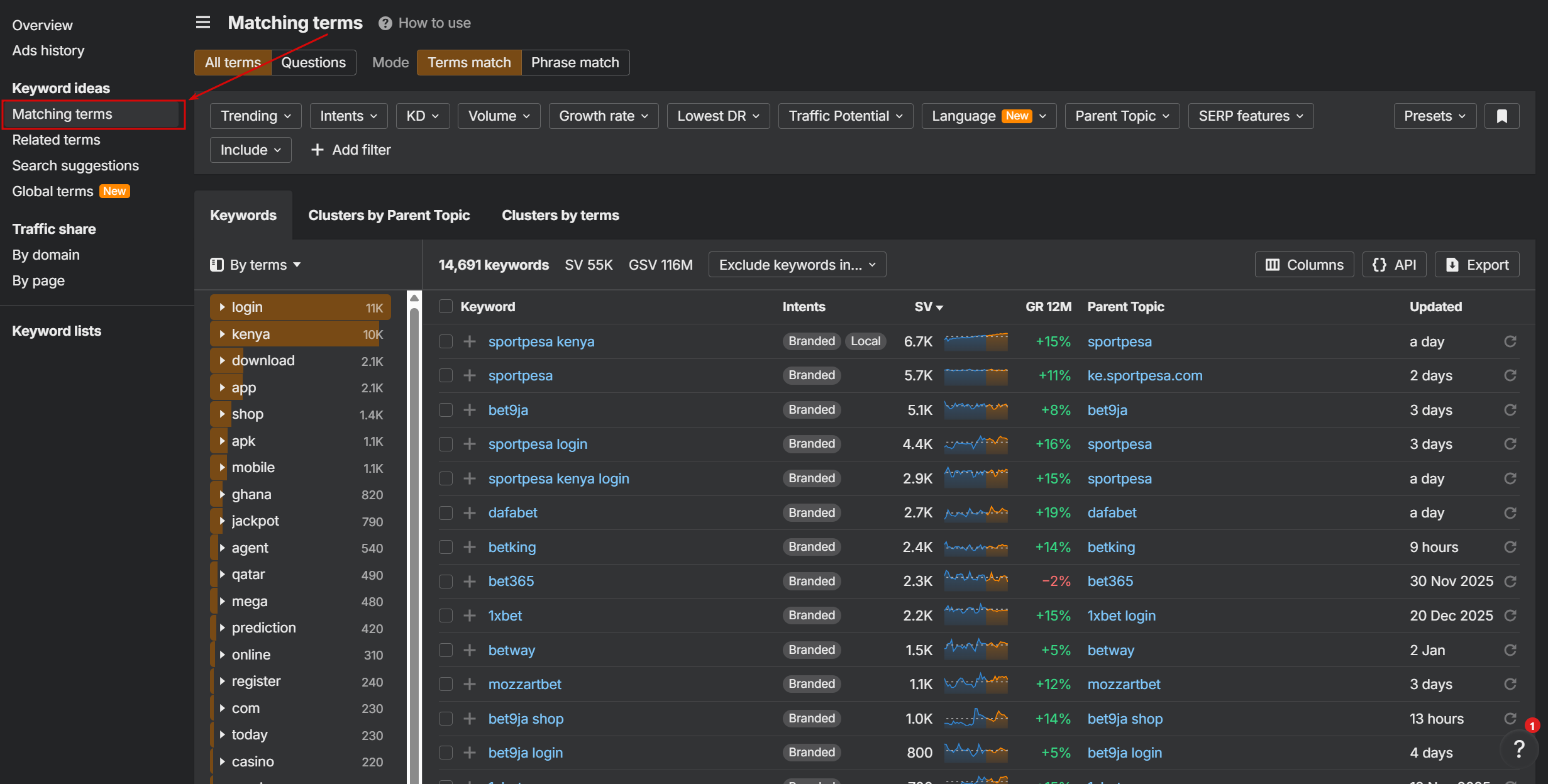Toggle the select-all Keyword header checkbox
The width and height of the screenshot is (1548, 784).
(446, 307)
